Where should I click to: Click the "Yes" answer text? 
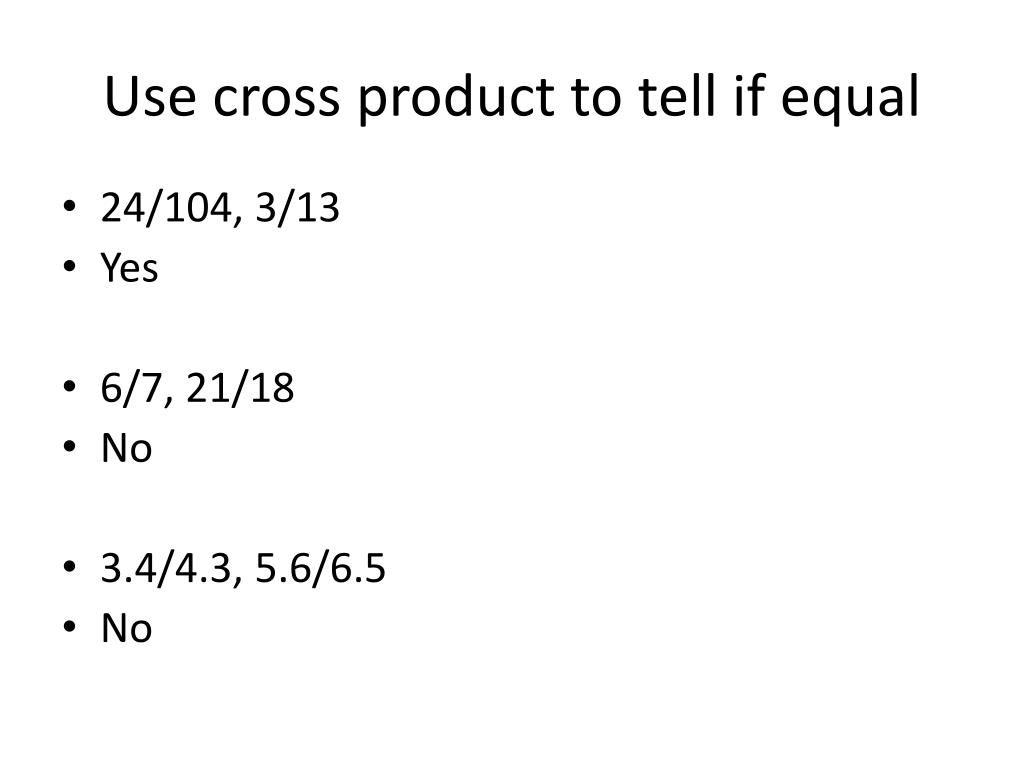pos(129,268)
